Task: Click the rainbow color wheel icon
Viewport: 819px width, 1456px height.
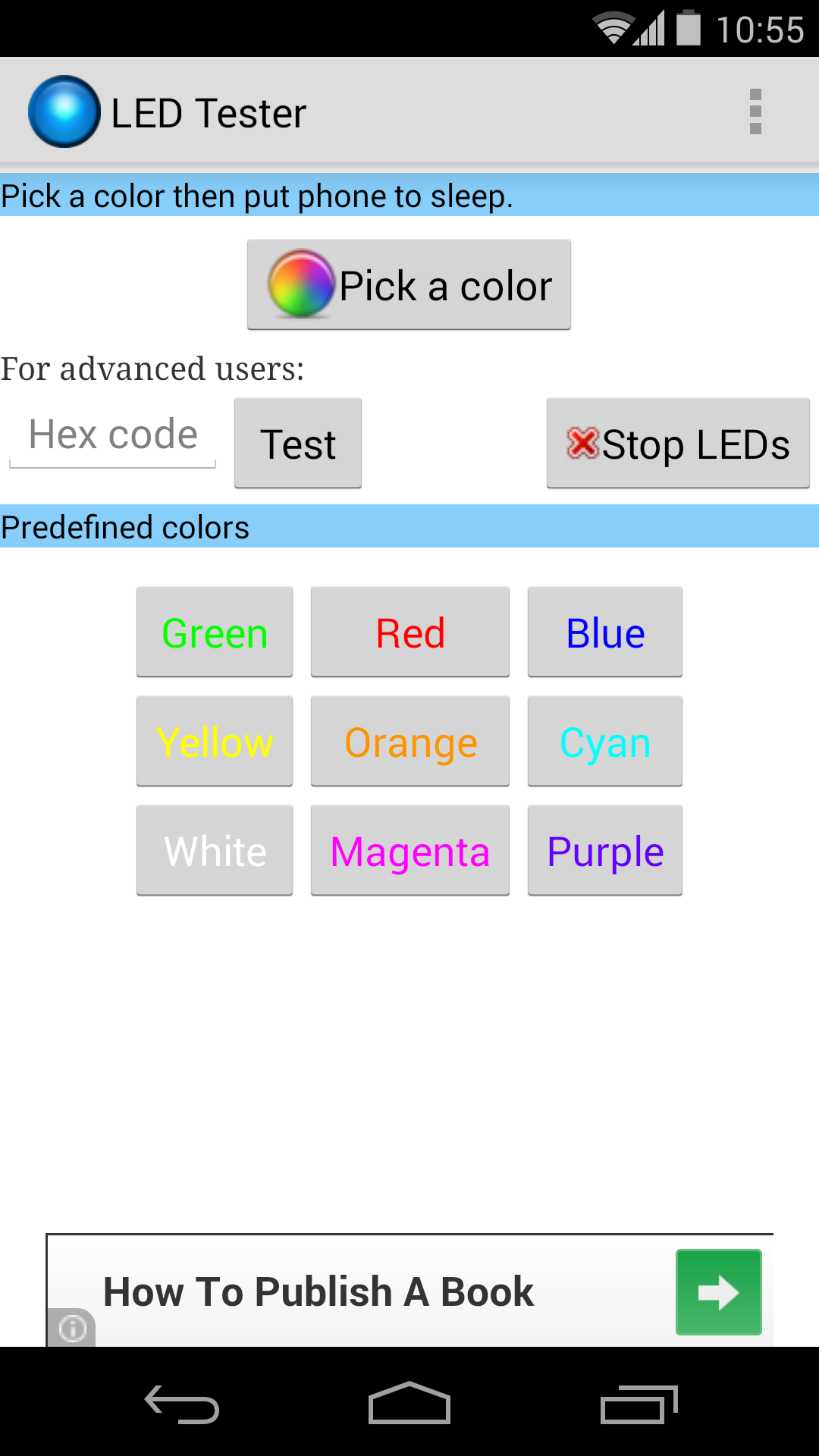Action: (x=302, y=284)
